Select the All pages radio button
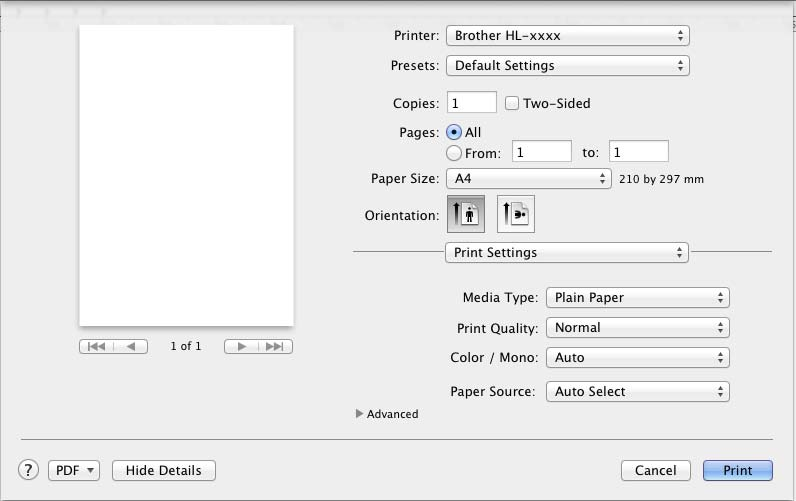 pyautogui.click(x=454, y=132)
